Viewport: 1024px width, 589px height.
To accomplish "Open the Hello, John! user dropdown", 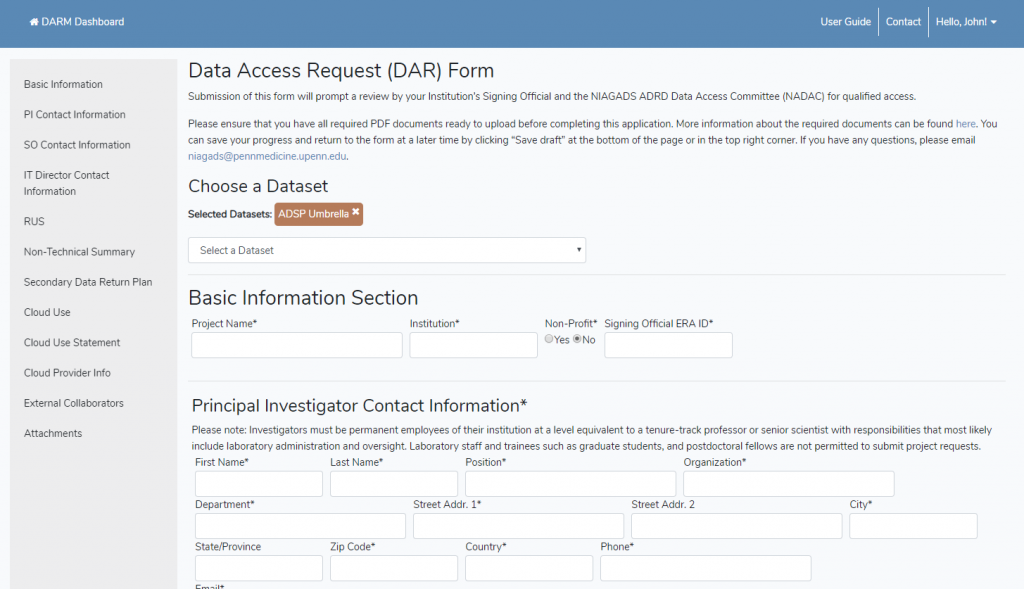I will pos(966,22).
